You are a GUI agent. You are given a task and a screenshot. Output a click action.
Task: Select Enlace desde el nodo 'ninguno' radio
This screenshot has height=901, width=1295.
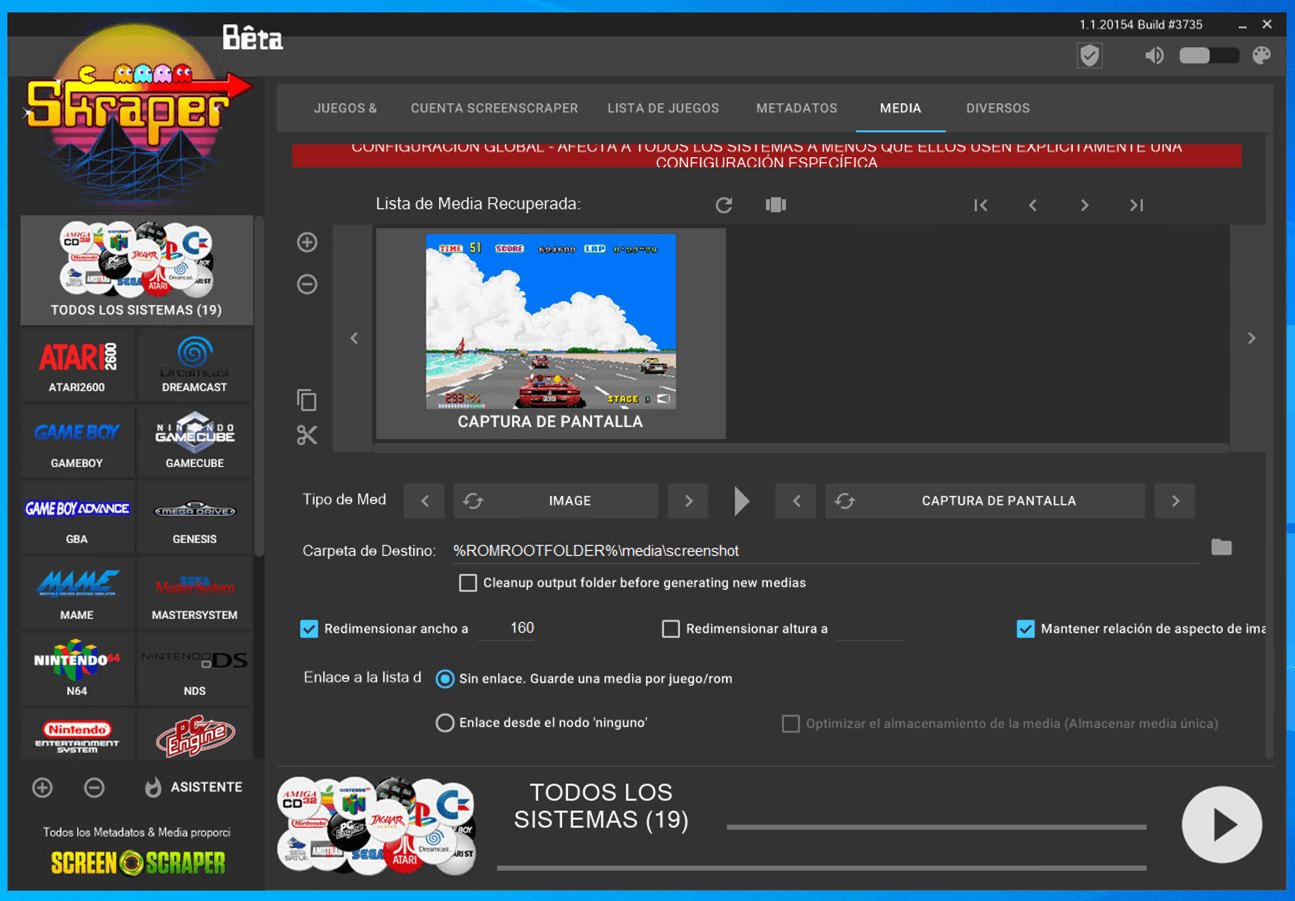click(445, 722)
